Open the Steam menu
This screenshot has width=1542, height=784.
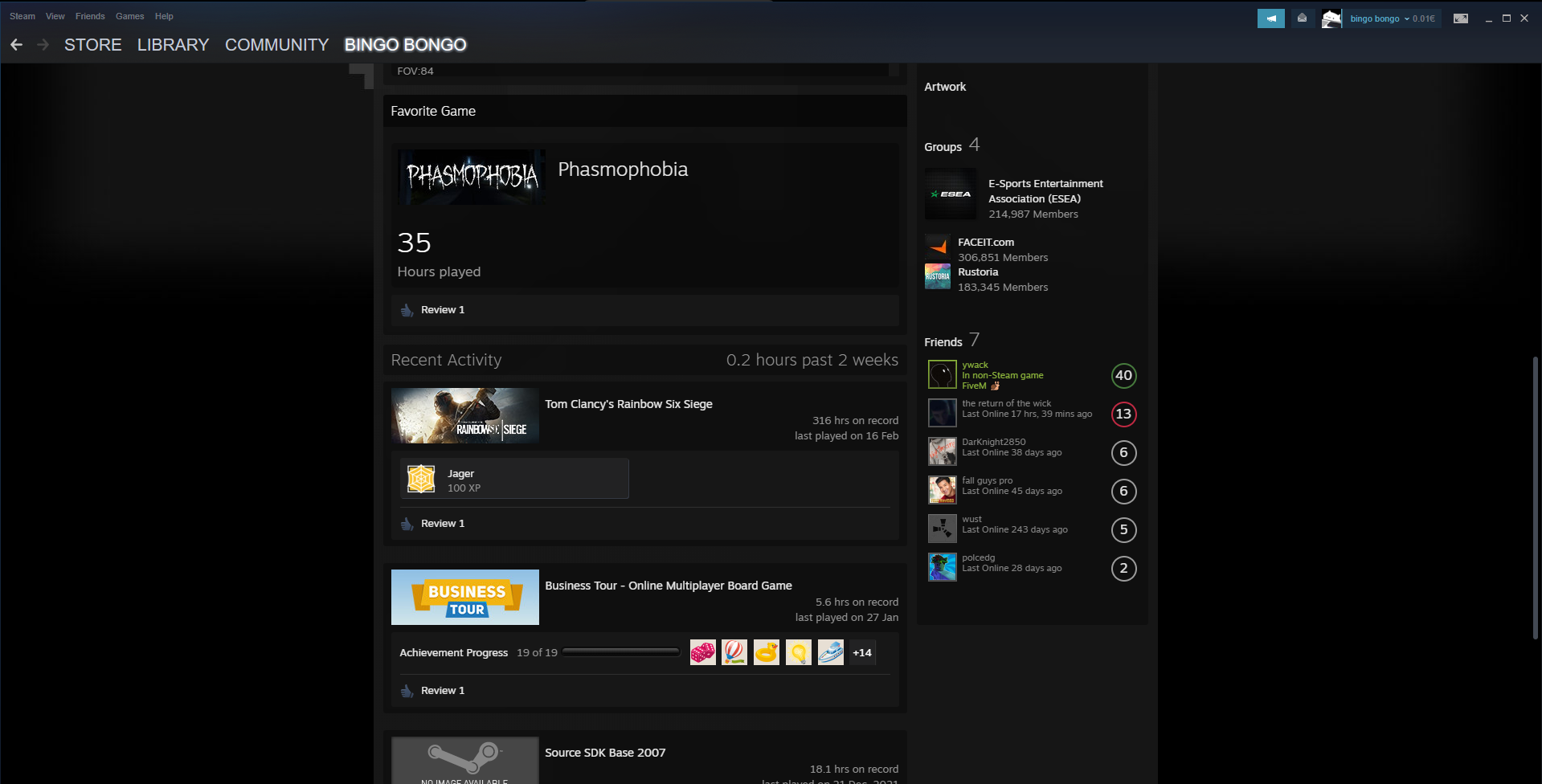point(22,16)
